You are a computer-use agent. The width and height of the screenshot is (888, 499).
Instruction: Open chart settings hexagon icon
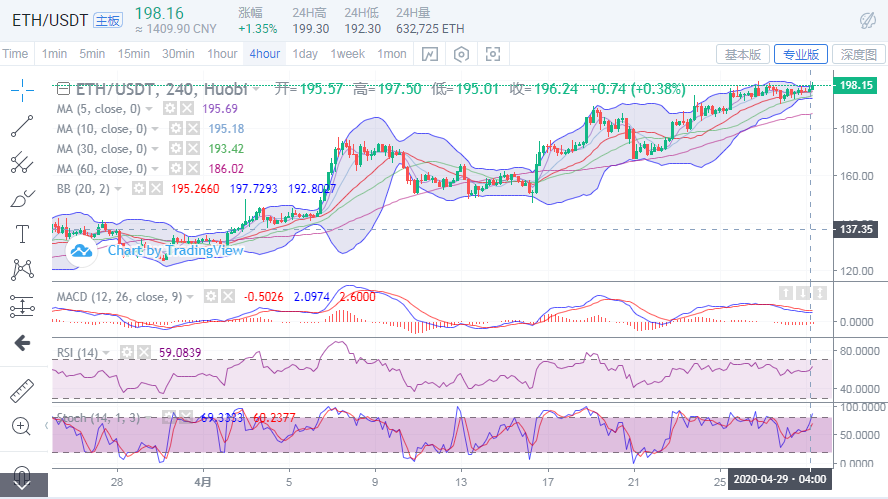[x=462, y=54]
